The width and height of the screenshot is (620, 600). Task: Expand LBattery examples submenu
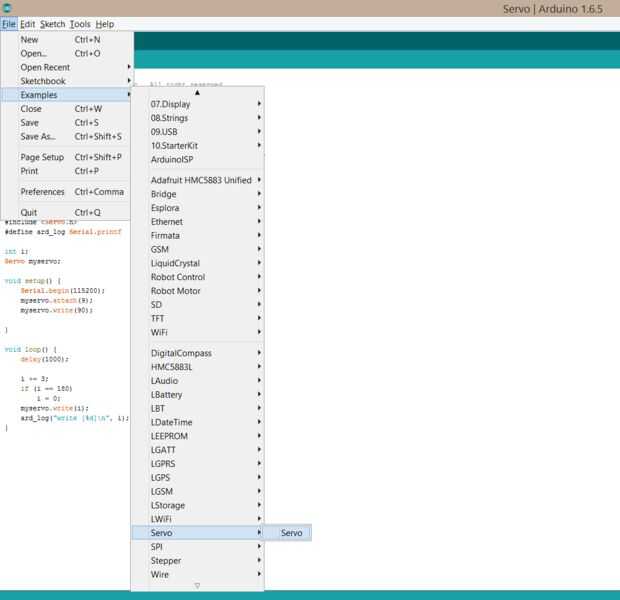198,395
